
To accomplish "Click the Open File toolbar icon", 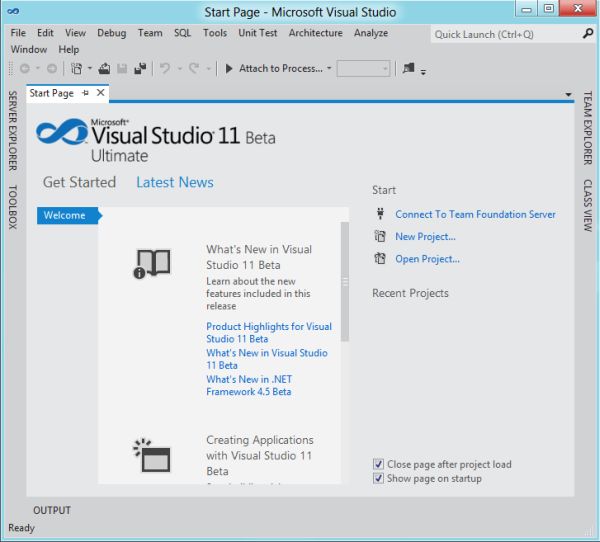I will pos(104,69).
